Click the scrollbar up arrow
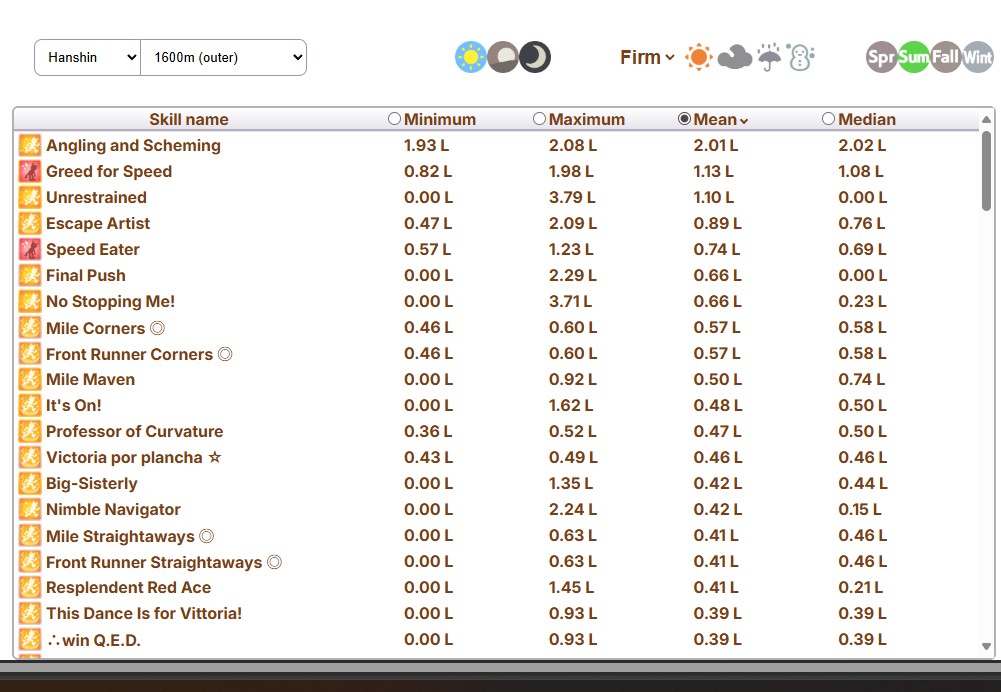 tap(986, 119)
